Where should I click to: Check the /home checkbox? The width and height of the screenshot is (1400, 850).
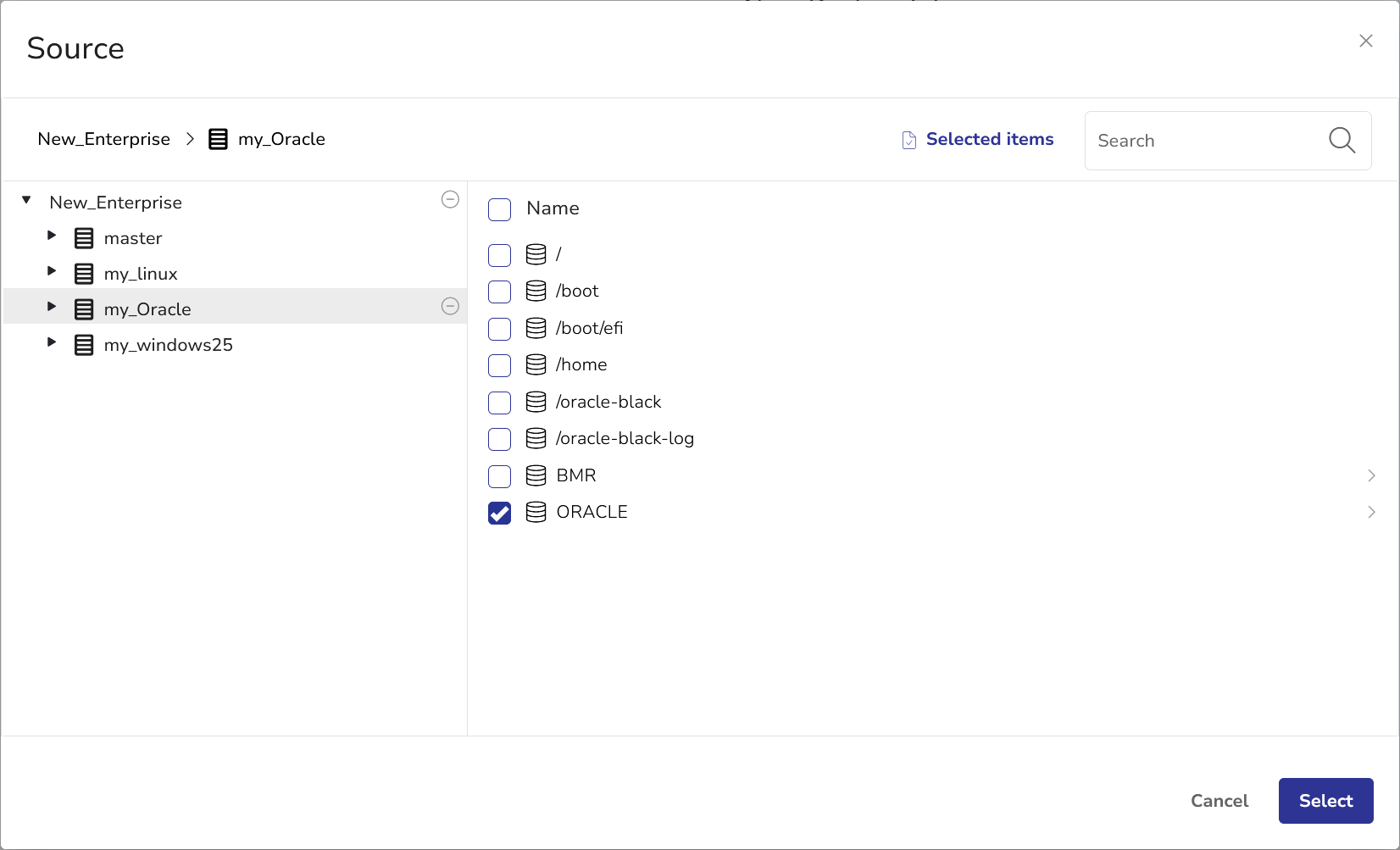point(500,365)
